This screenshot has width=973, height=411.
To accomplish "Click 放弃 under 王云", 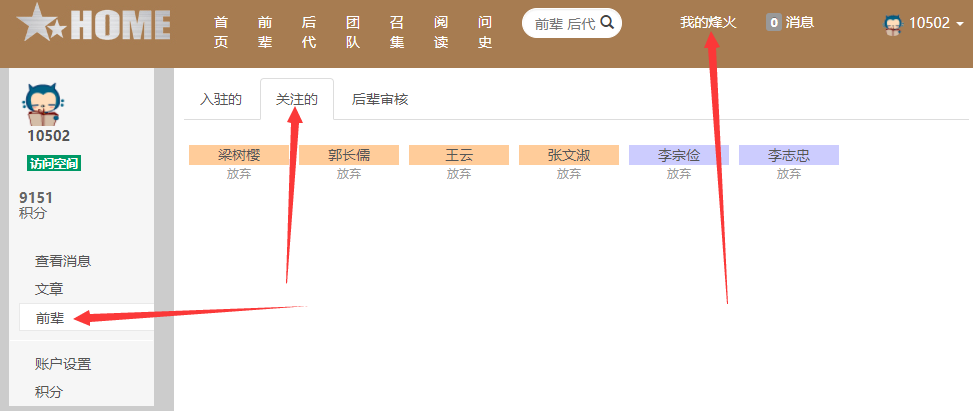I will point(459,173).
